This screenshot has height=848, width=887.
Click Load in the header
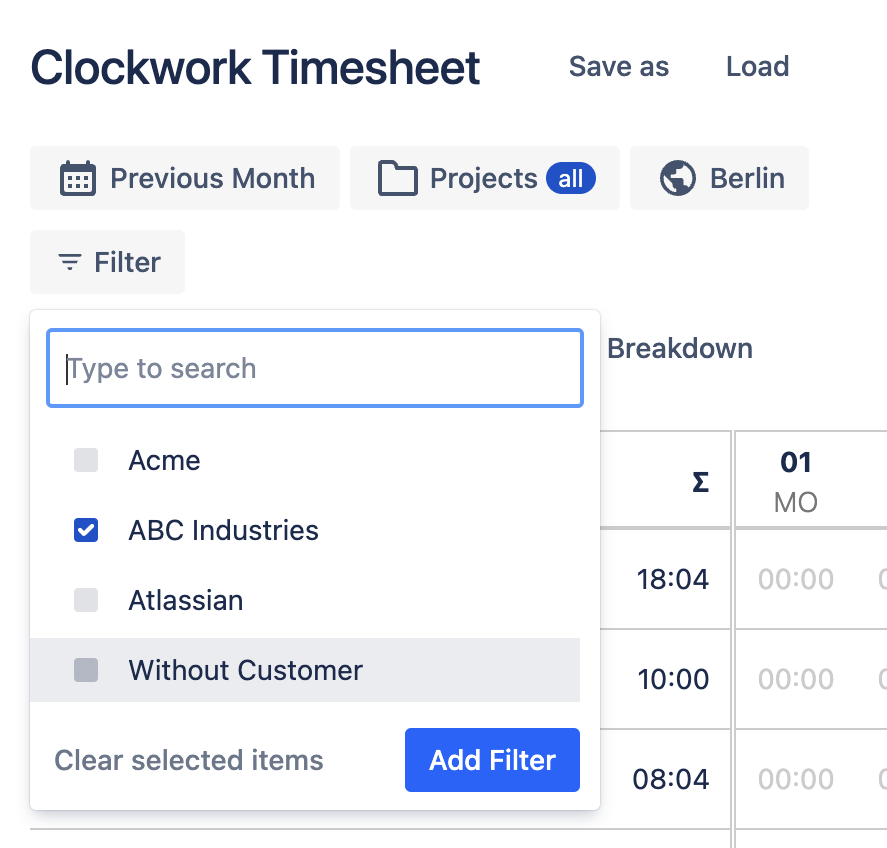click(x=757, y=67)
